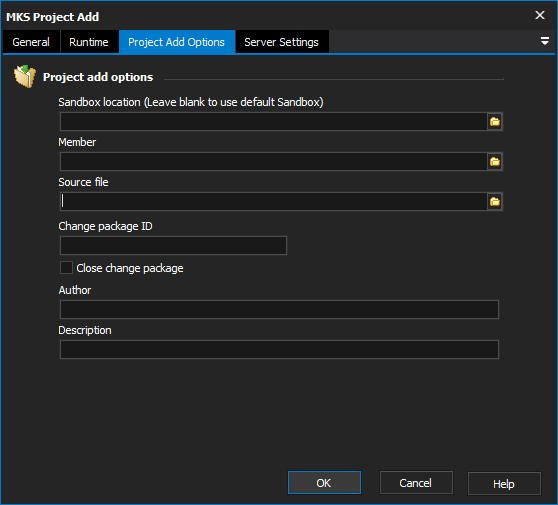558x505 pixels.
Task: Open the Server Settings tab
Action: click(281, 42)
